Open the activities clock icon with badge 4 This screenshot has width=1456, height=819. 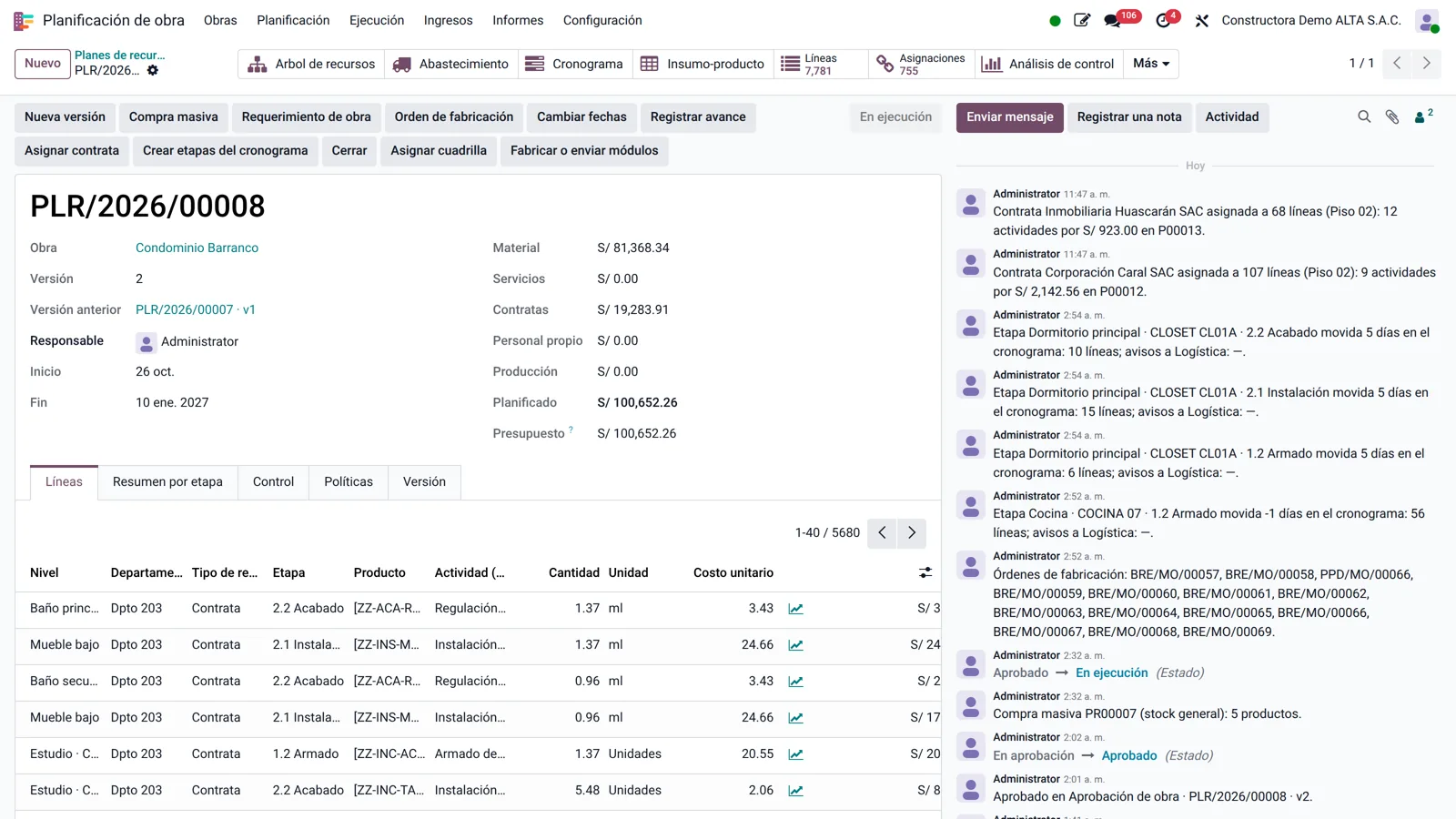(x=1163, y=20)
